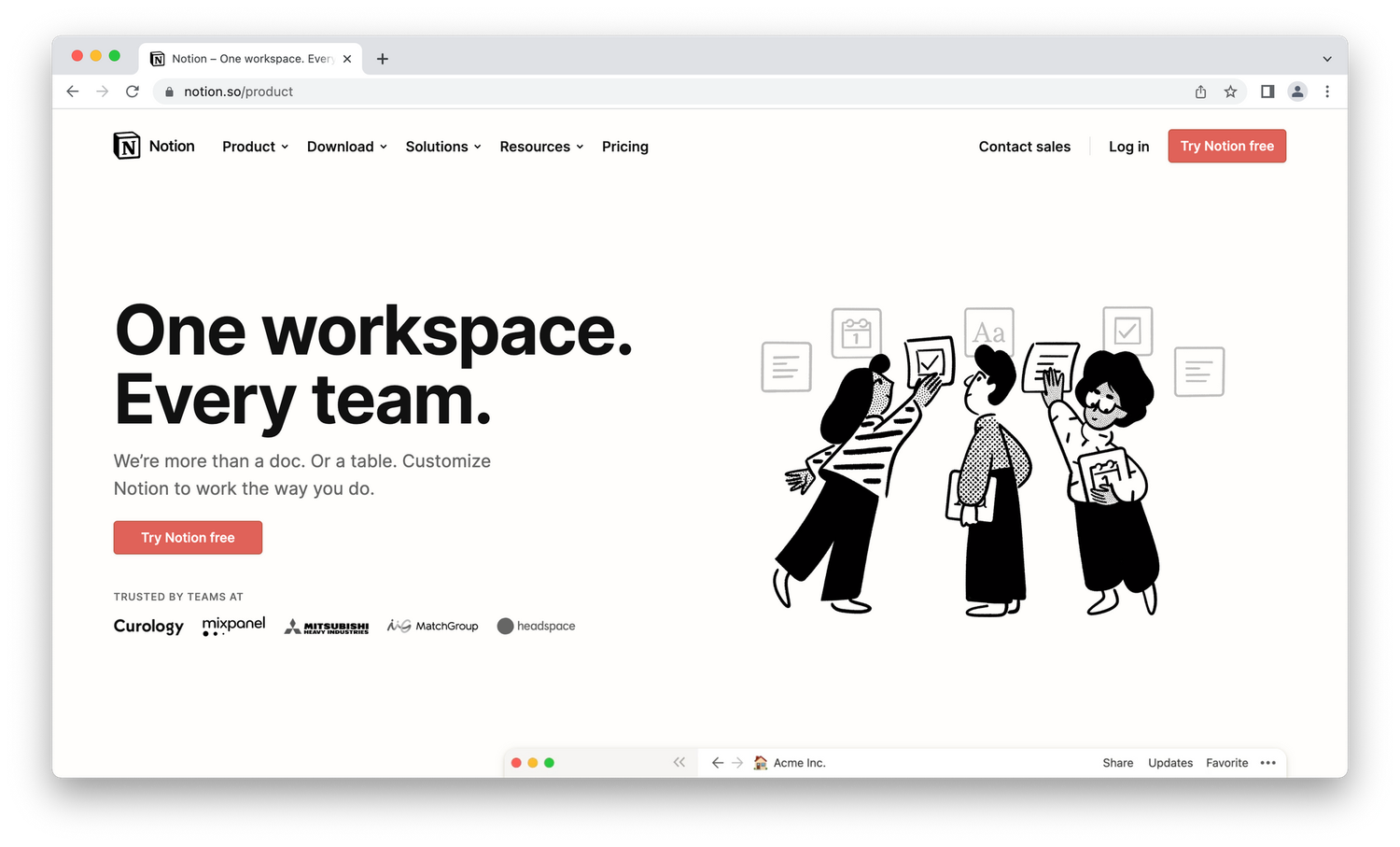The height and width of the screenshot is (847, 1400).
Task: Open the Chrome profile avatar
Action: pyautogui.click(x=1297, y=92)
